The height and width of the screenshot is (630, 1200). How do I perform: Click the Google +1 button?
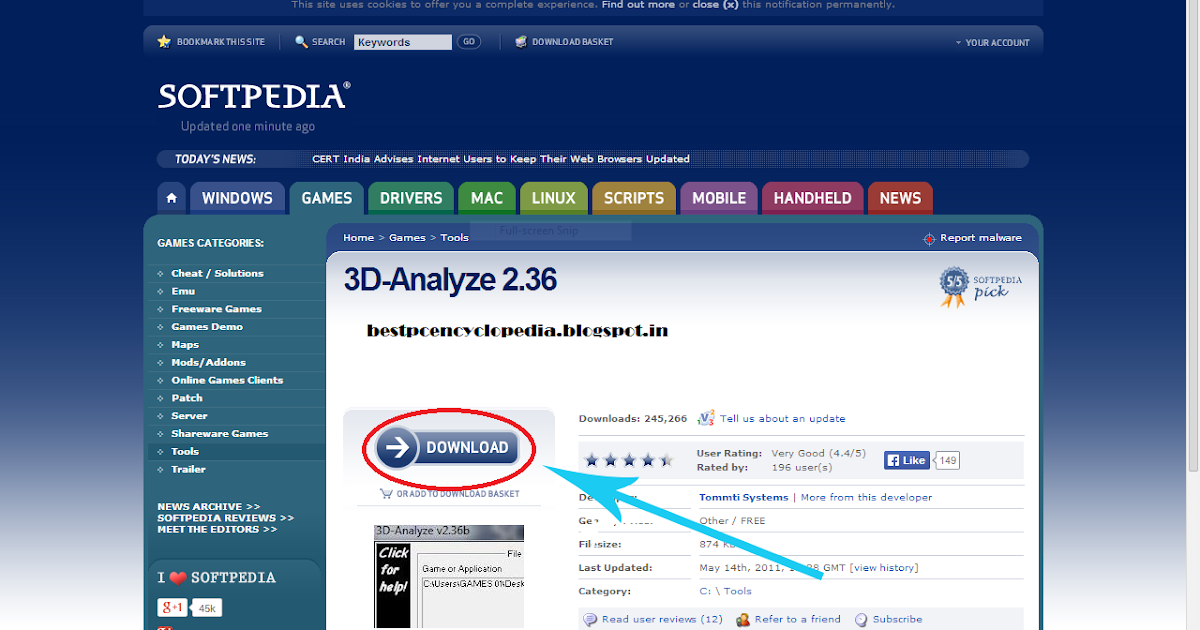(172, 608)
